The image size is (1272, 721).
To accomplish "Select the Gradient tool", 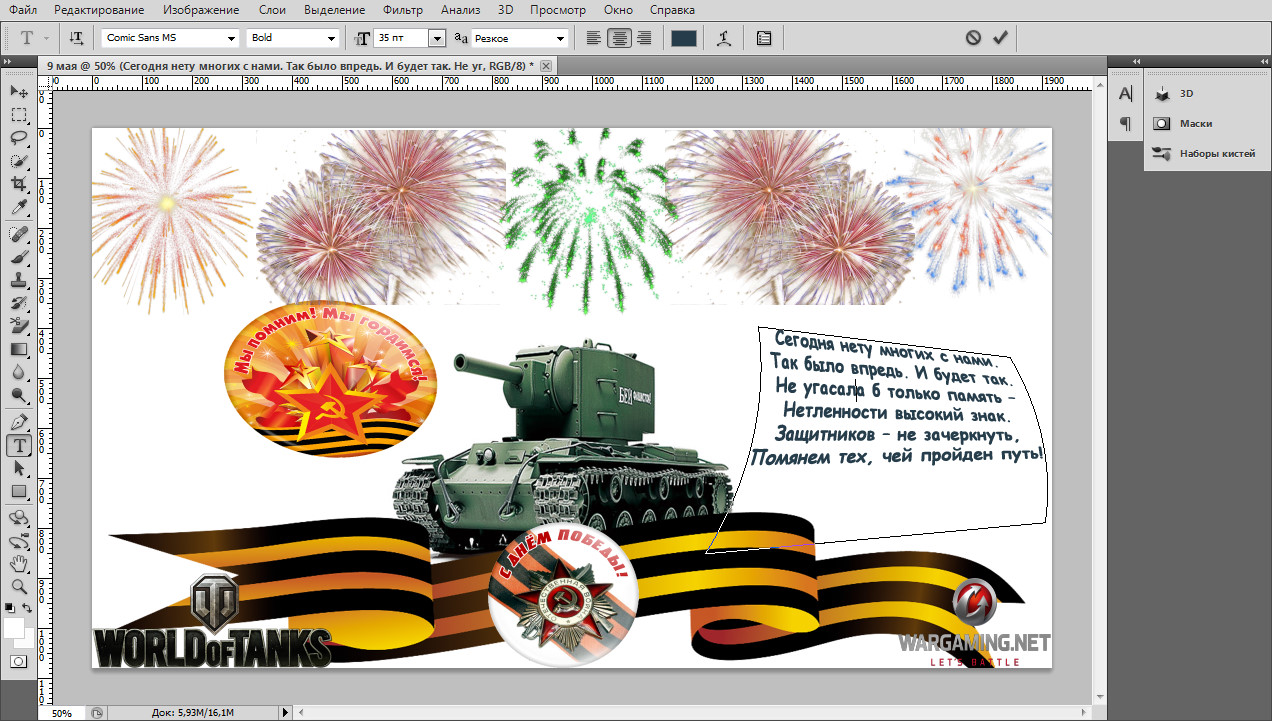I will click(x=18, y=349).
